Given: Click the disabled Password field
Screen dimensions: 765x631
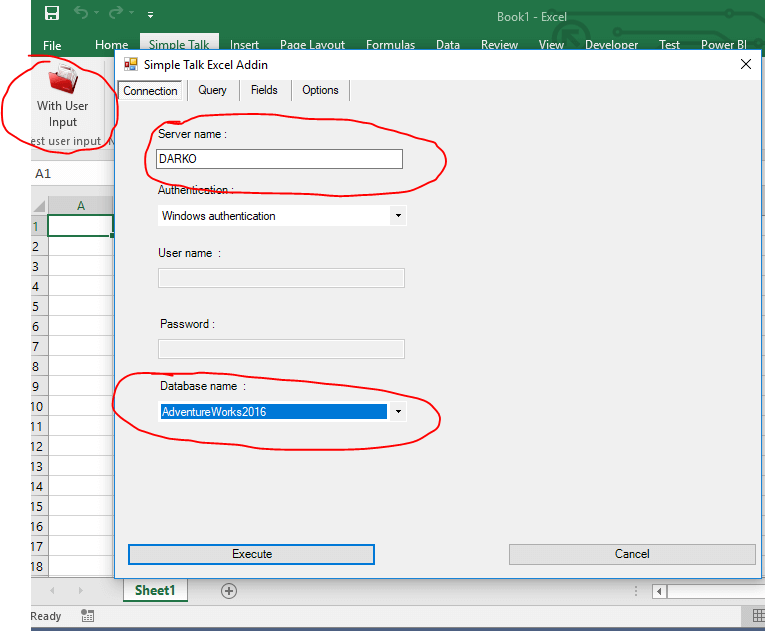Looking at the screenshot, I should 281,349.
